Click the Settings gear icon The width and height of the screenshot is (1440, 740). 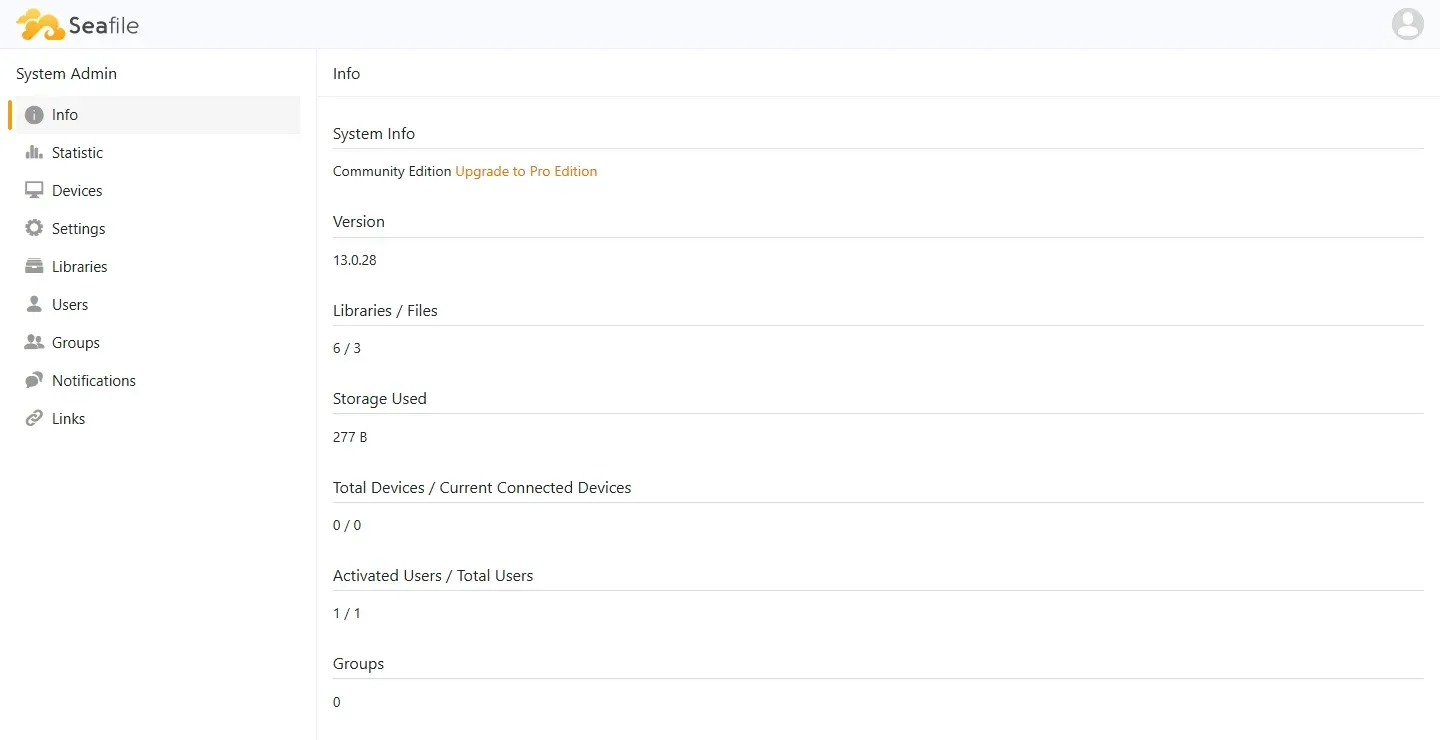pyautogui.click(x=34, y=229)
